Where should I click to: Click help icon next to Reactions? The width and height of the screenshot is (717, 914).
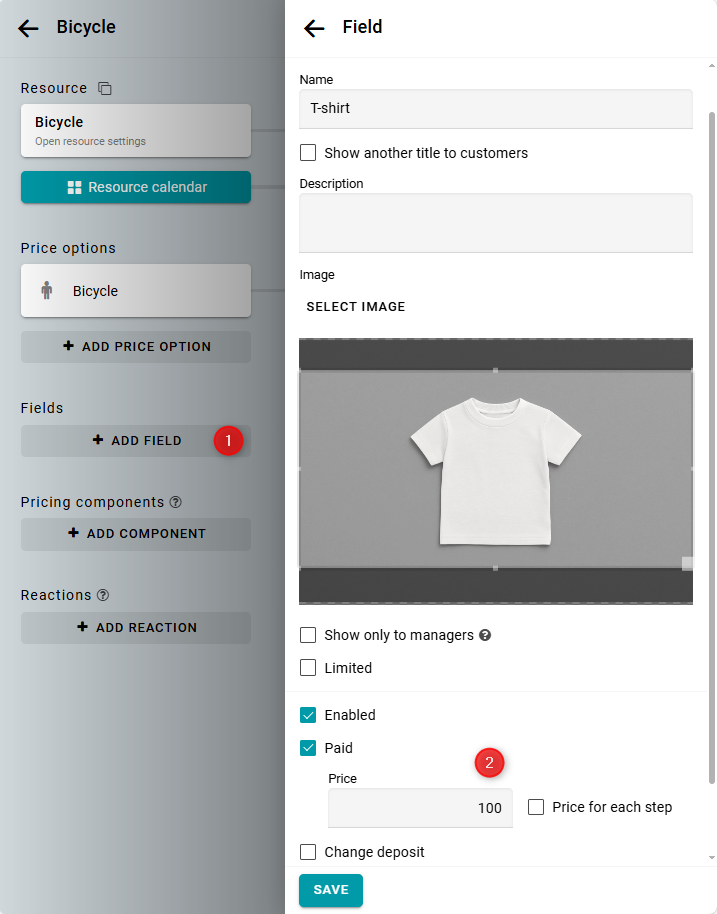tap(103, 595)
